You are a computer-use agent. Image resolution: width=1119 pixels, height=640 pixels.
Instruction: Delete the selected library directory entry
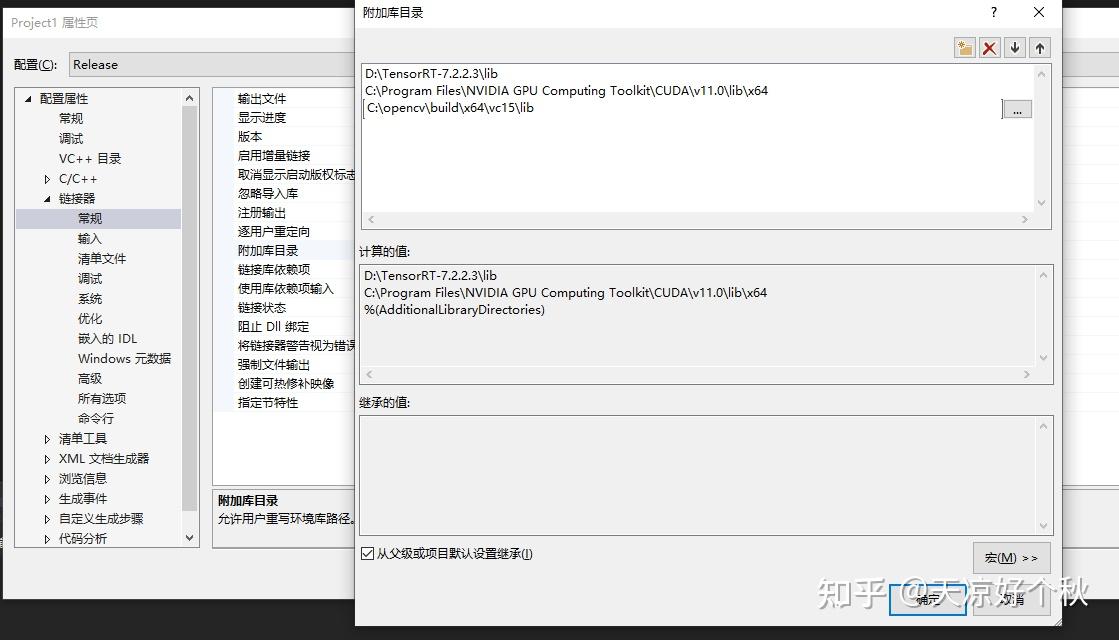tap(989, 47)
